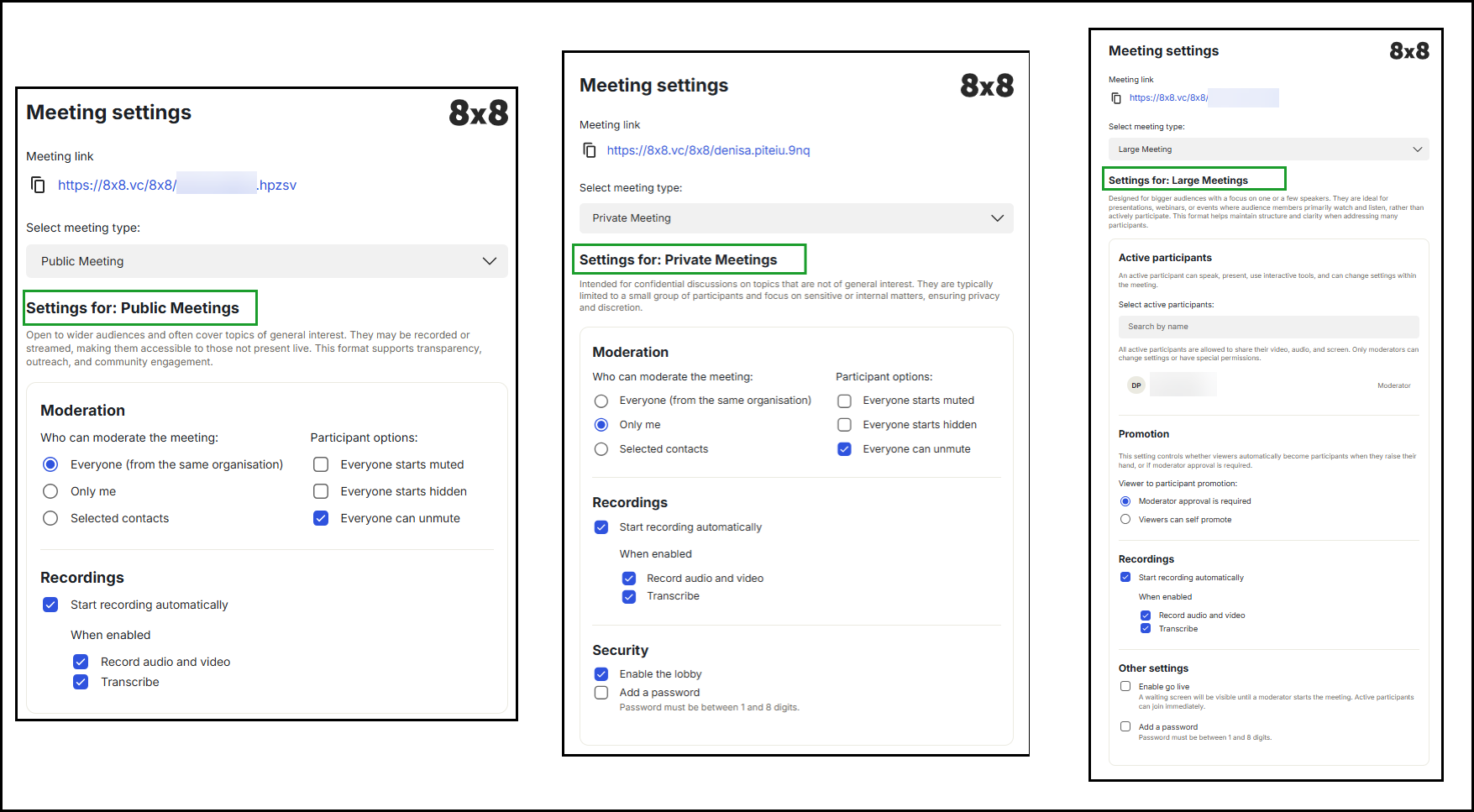The height and width of the screenshot is (812, 1474).
Task: Click copy icon in Large Meeting panel
Action: 1116,98
